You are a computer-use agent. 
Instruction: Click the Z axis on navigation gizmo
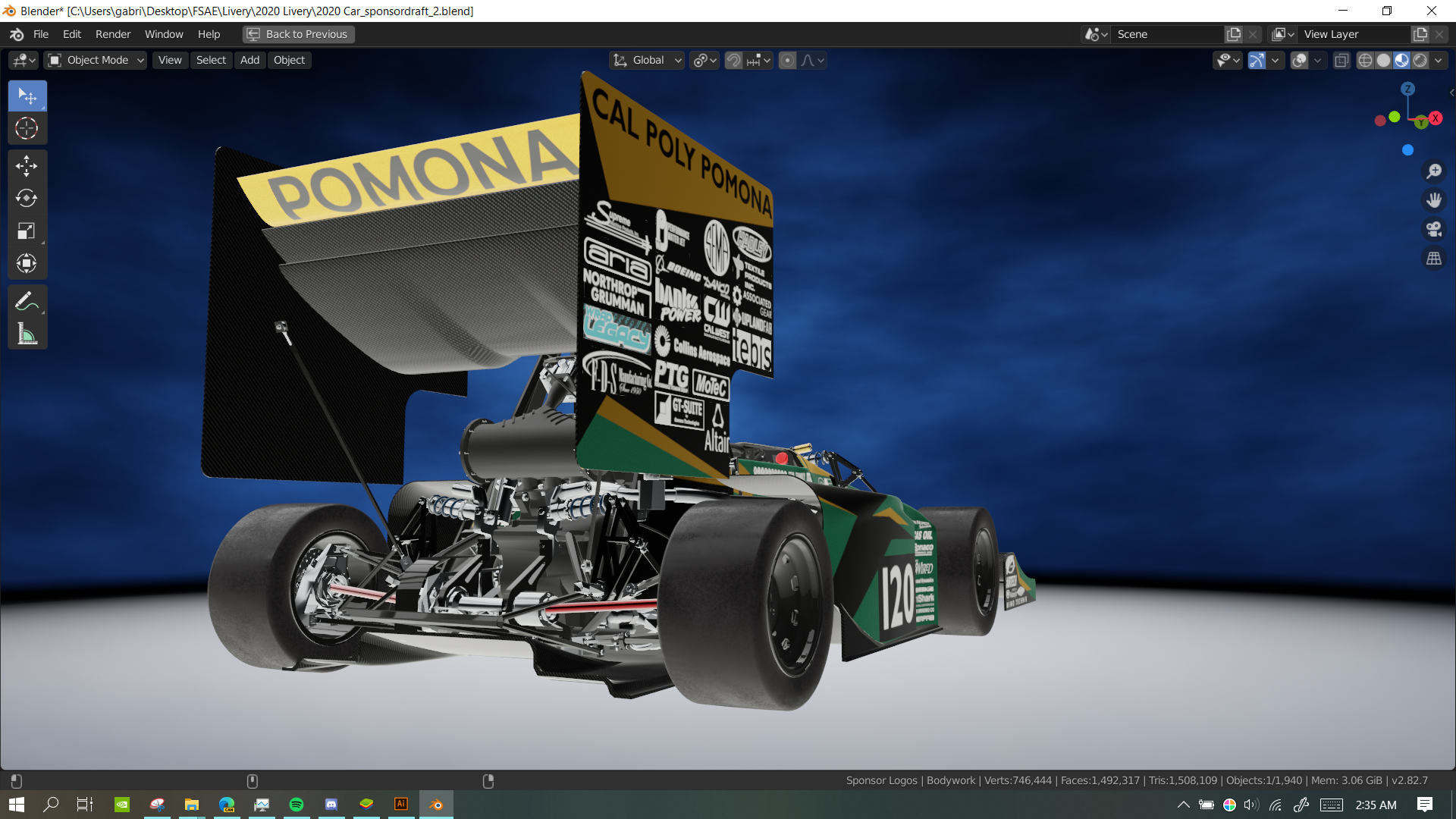point(1407,89)
